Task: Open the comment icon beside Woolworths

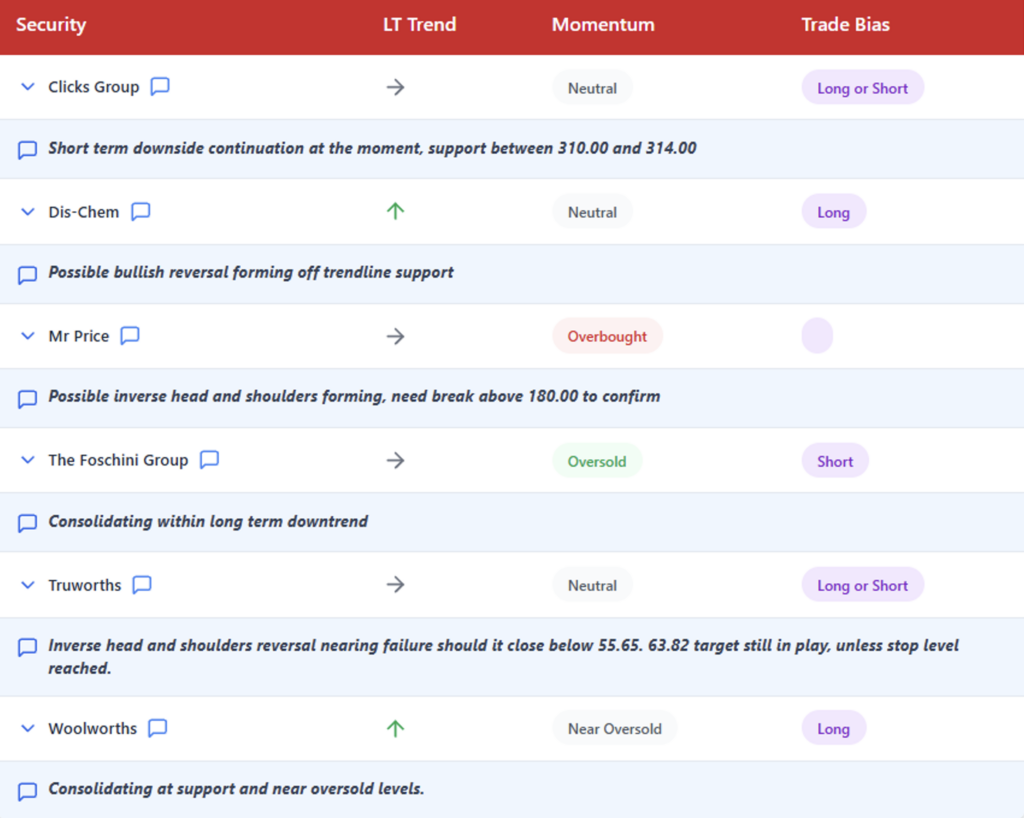Action: [x=158, y=728]
